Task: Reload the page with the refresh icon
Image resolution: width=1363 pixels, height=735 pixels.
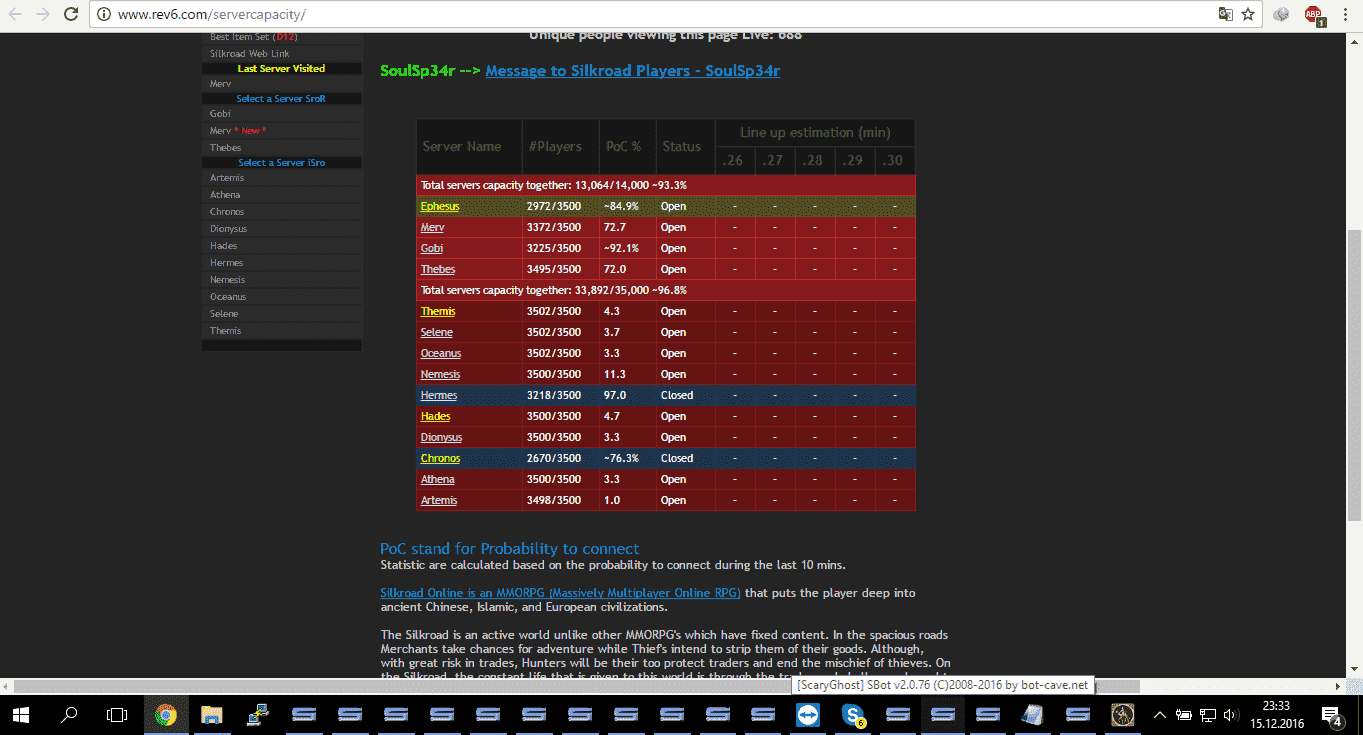Action: [x=71, y=15]
